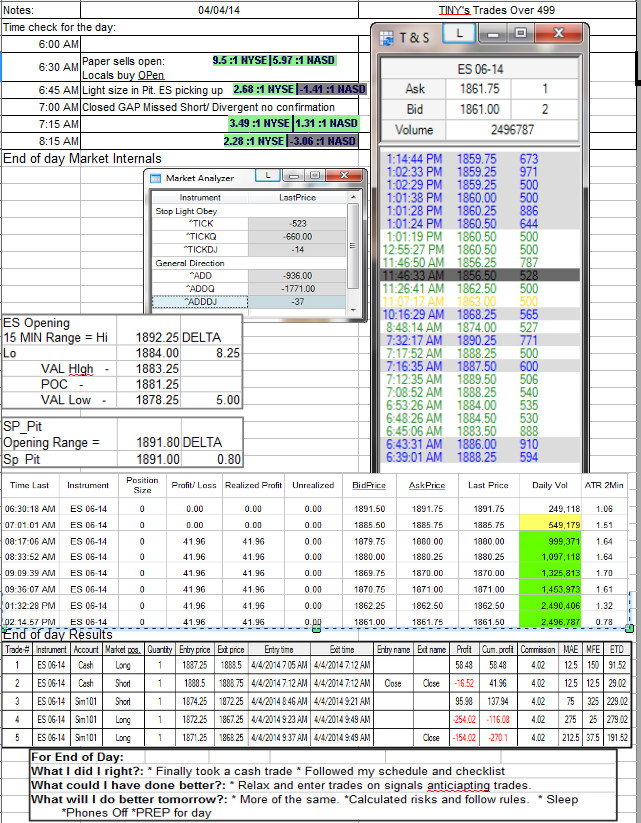Click the Market Analyzer window icon
Viewport: 641px width, 823px height.
tap(155, 178)
